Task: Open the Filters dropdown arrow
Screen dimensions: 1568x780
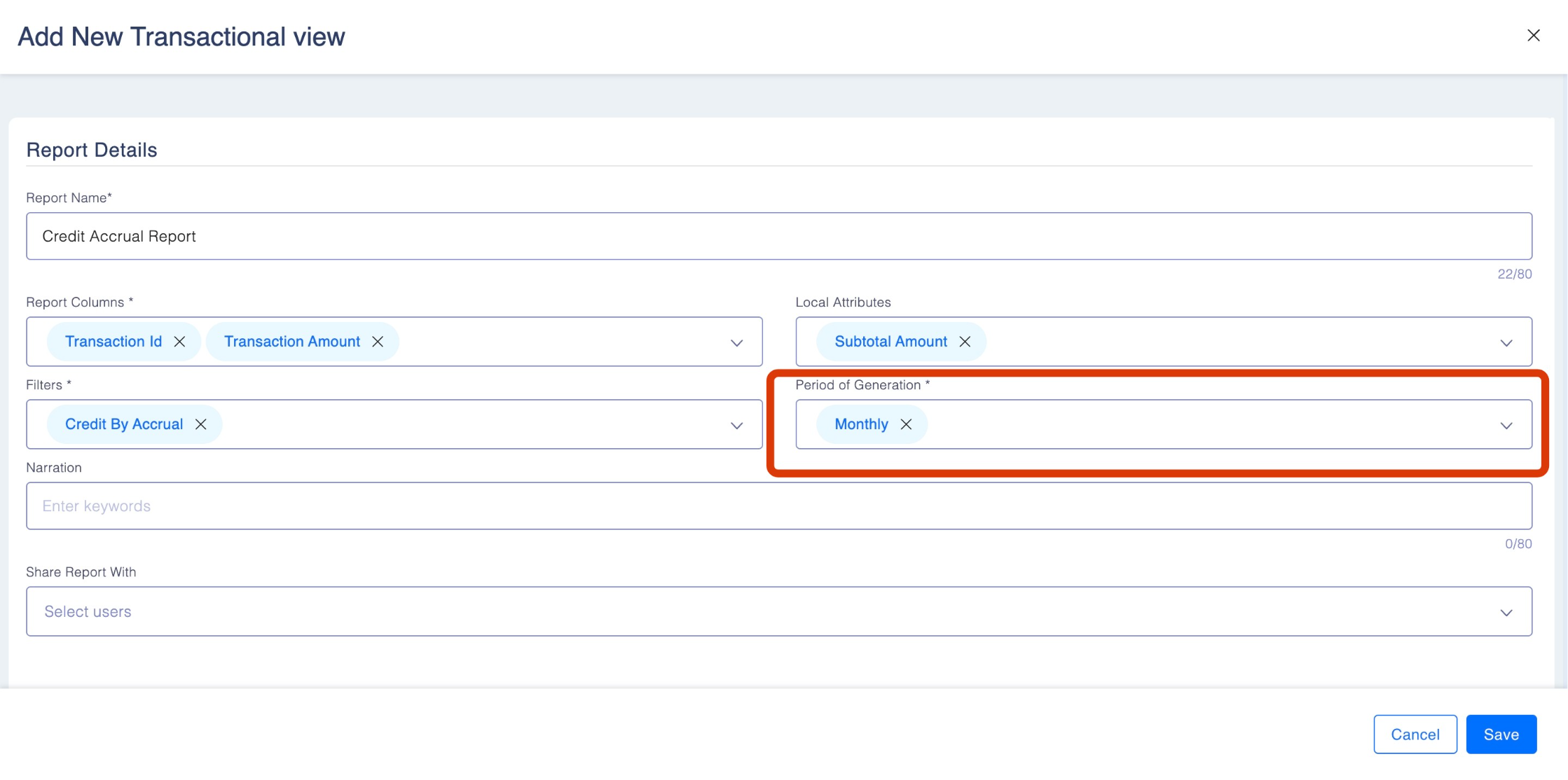Action: [736, 425]
